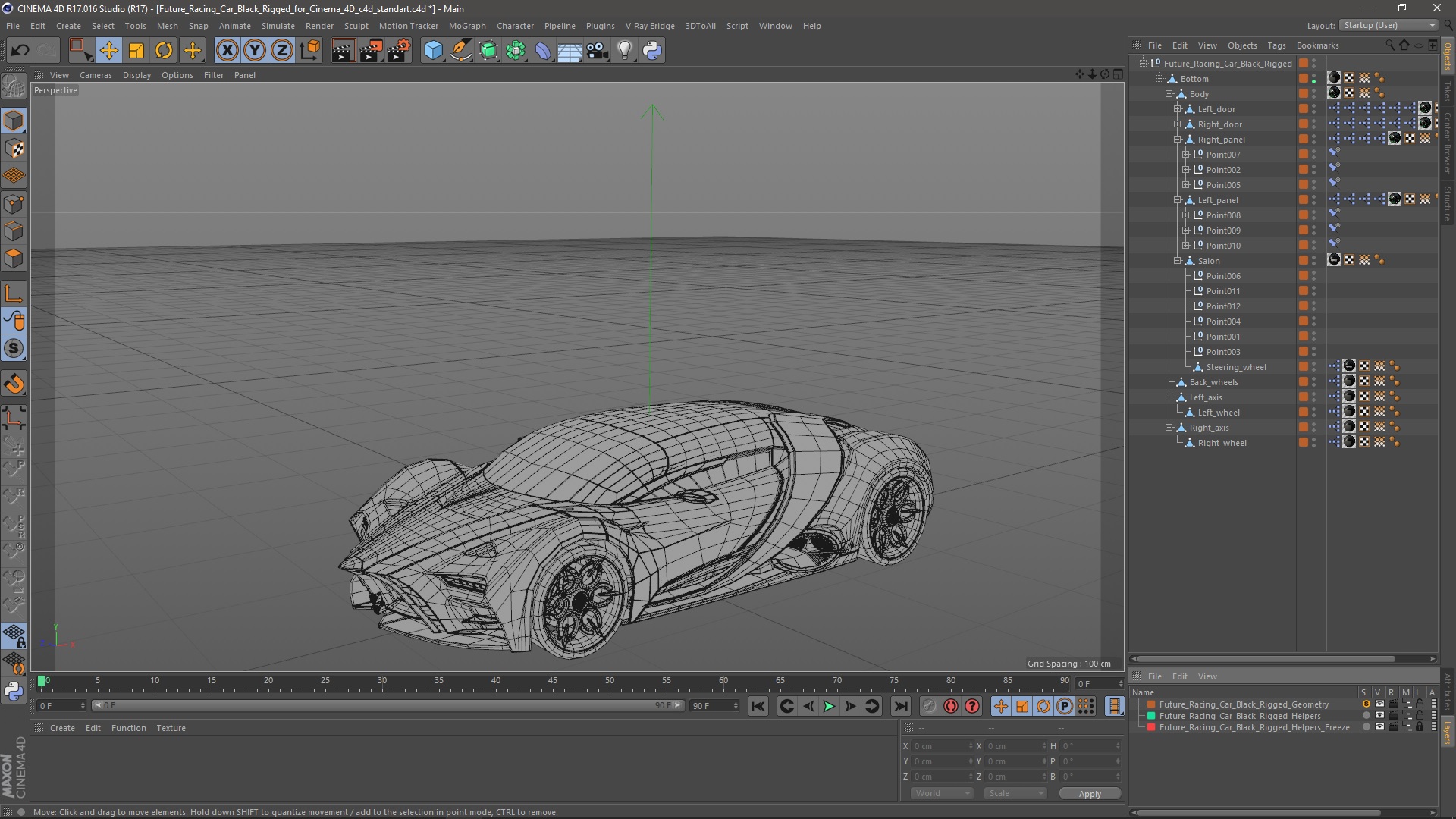This screenshot has height=819, width=1456.
Task: Open the Scale mode dropdown
Action: pyautogui.click(x=1015, y=793)
